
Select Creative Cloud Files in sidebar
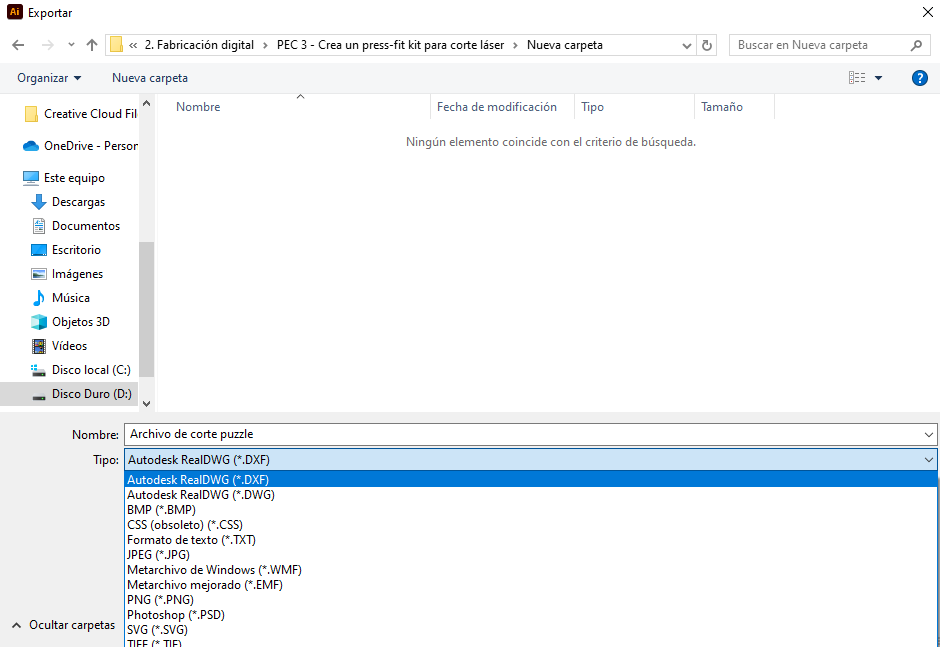[x=80, y=114]
